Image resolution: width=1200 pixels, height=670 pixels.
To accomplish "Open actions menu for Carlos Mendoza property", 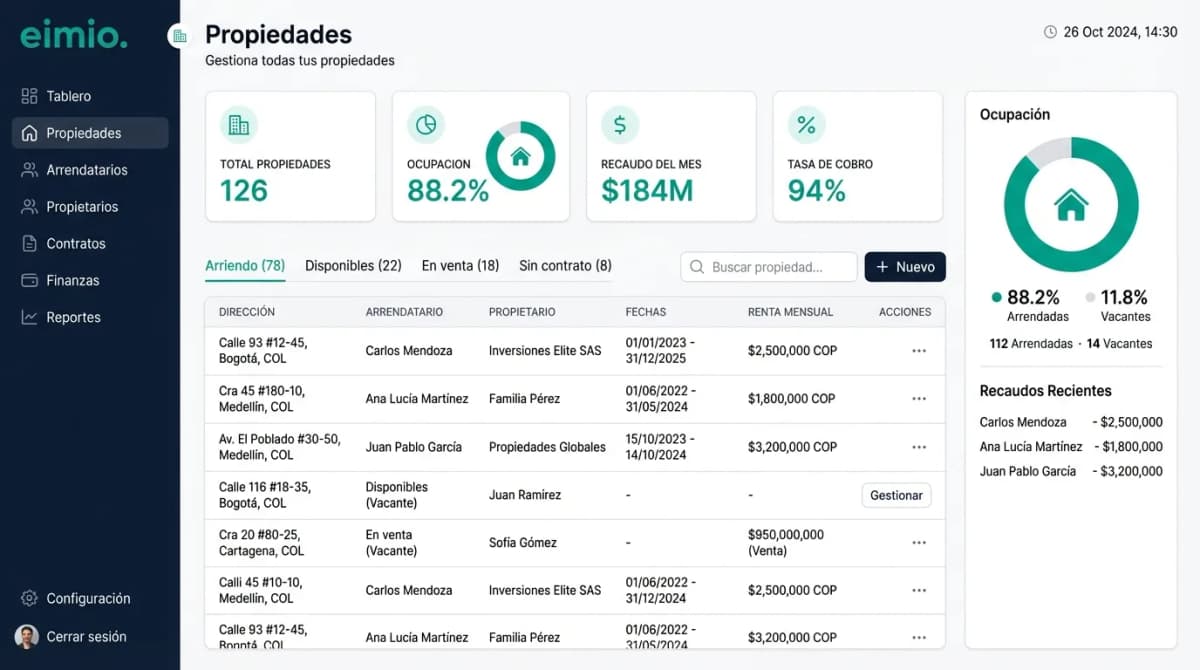I will 919,351.
